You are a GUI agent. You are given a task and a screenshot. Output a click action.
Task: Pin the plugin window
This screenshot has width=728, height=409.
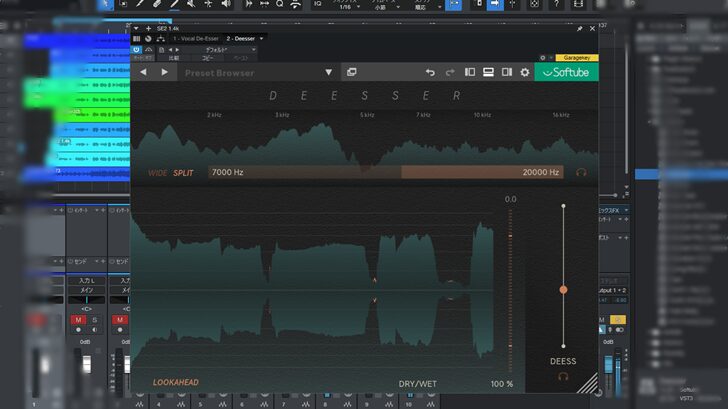[x=579, y=29]
